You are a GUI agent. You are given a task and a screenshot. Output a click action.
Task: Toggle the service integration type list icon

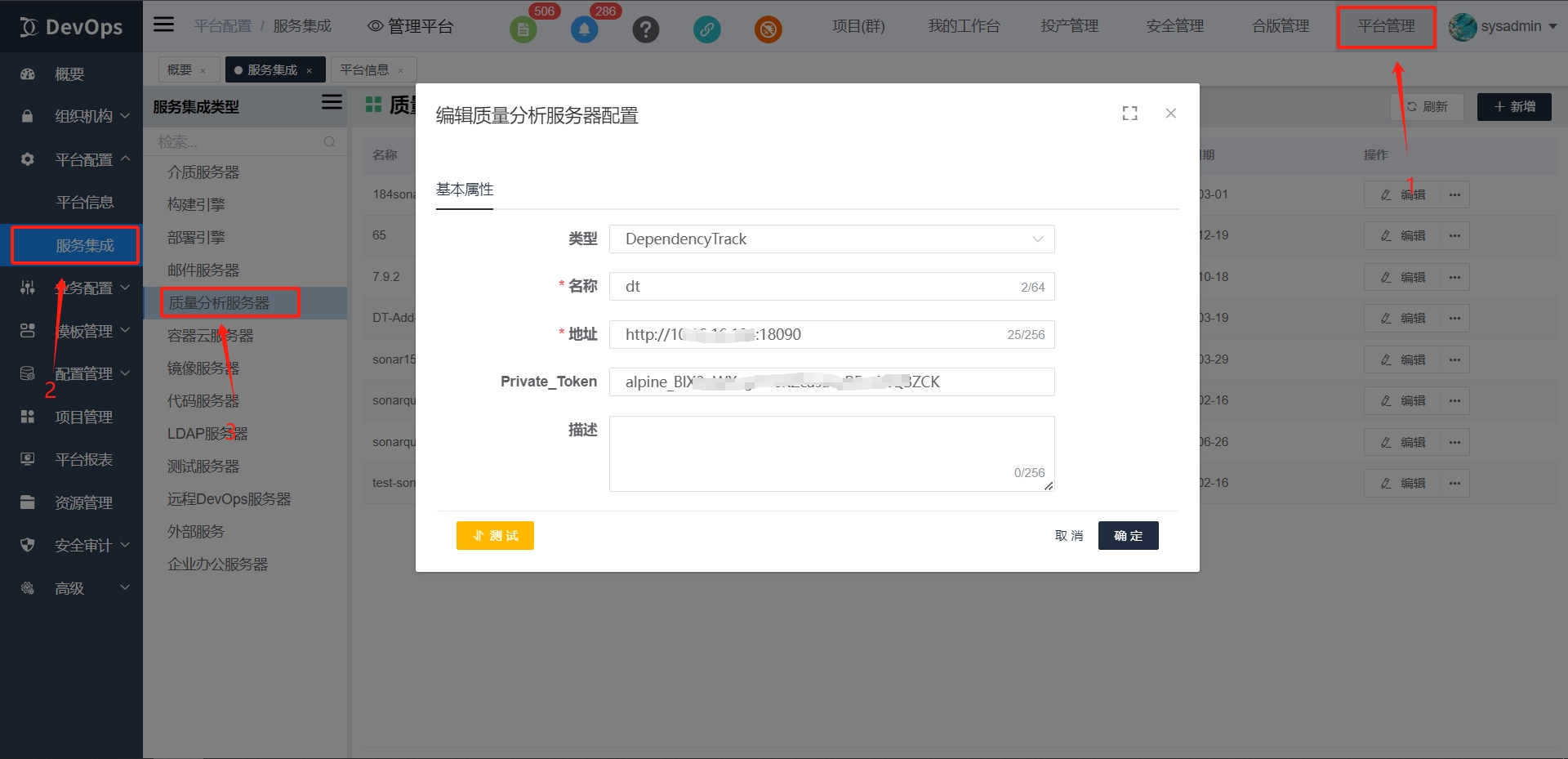[332, 102]
